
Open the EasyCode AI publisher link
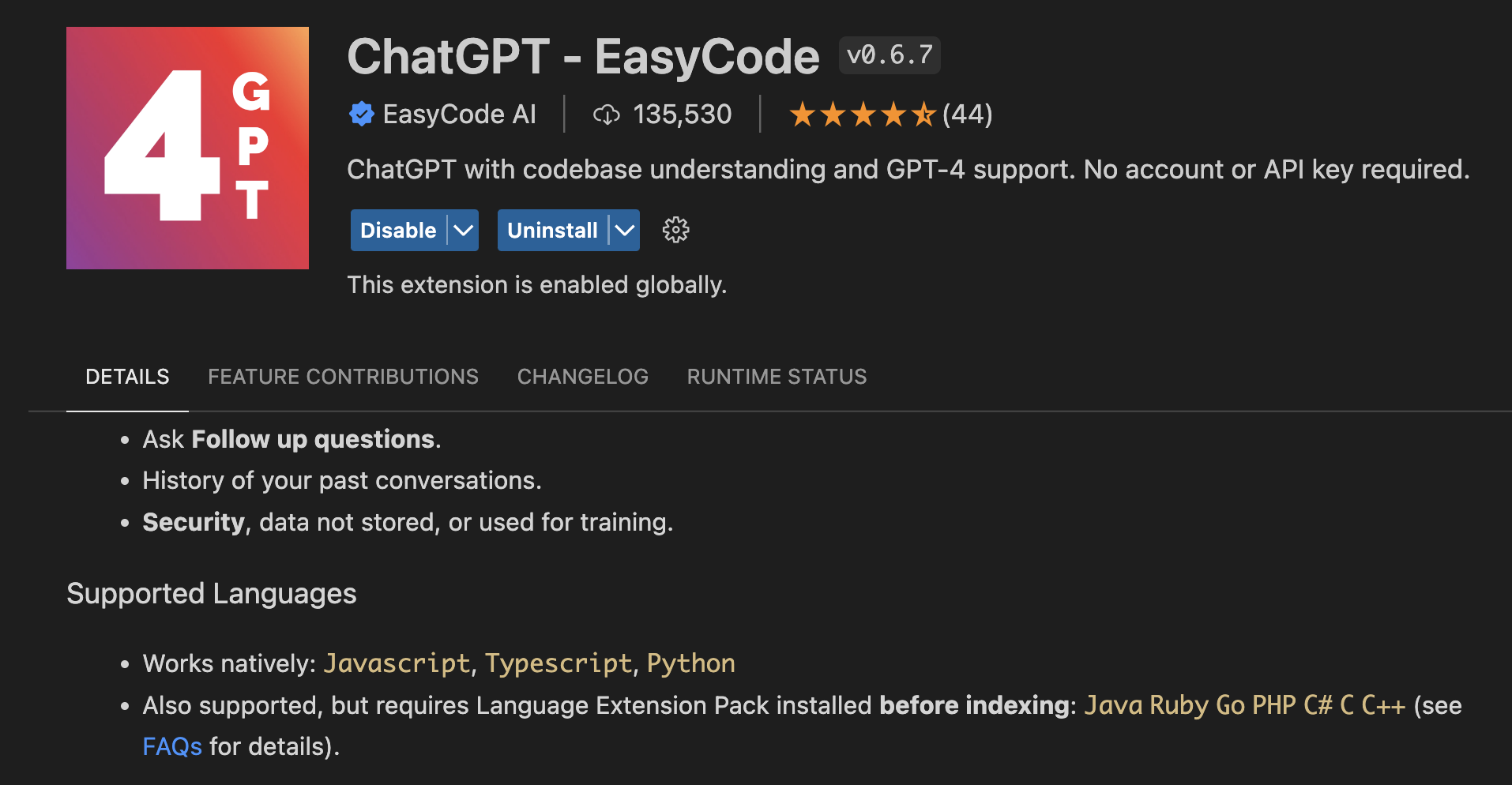click(459, 114)
